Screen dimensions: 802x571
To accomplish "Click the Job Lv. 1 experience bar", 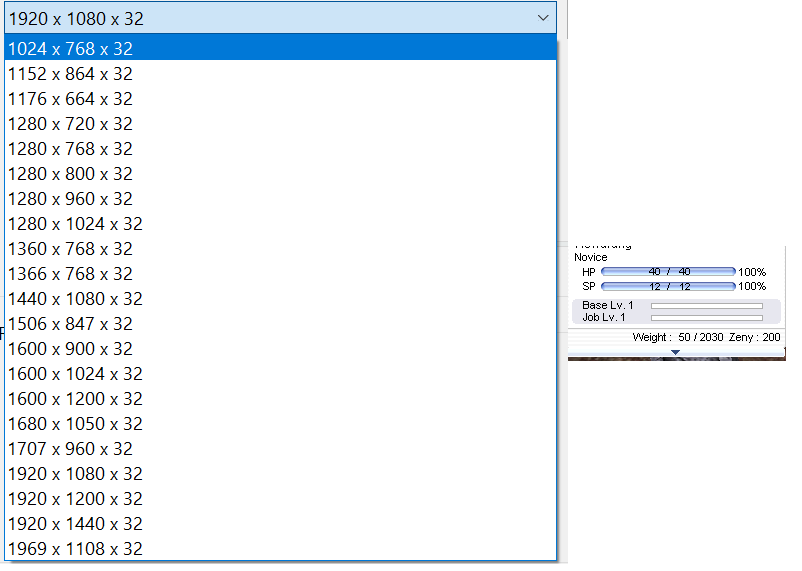I will pos(707,318).
